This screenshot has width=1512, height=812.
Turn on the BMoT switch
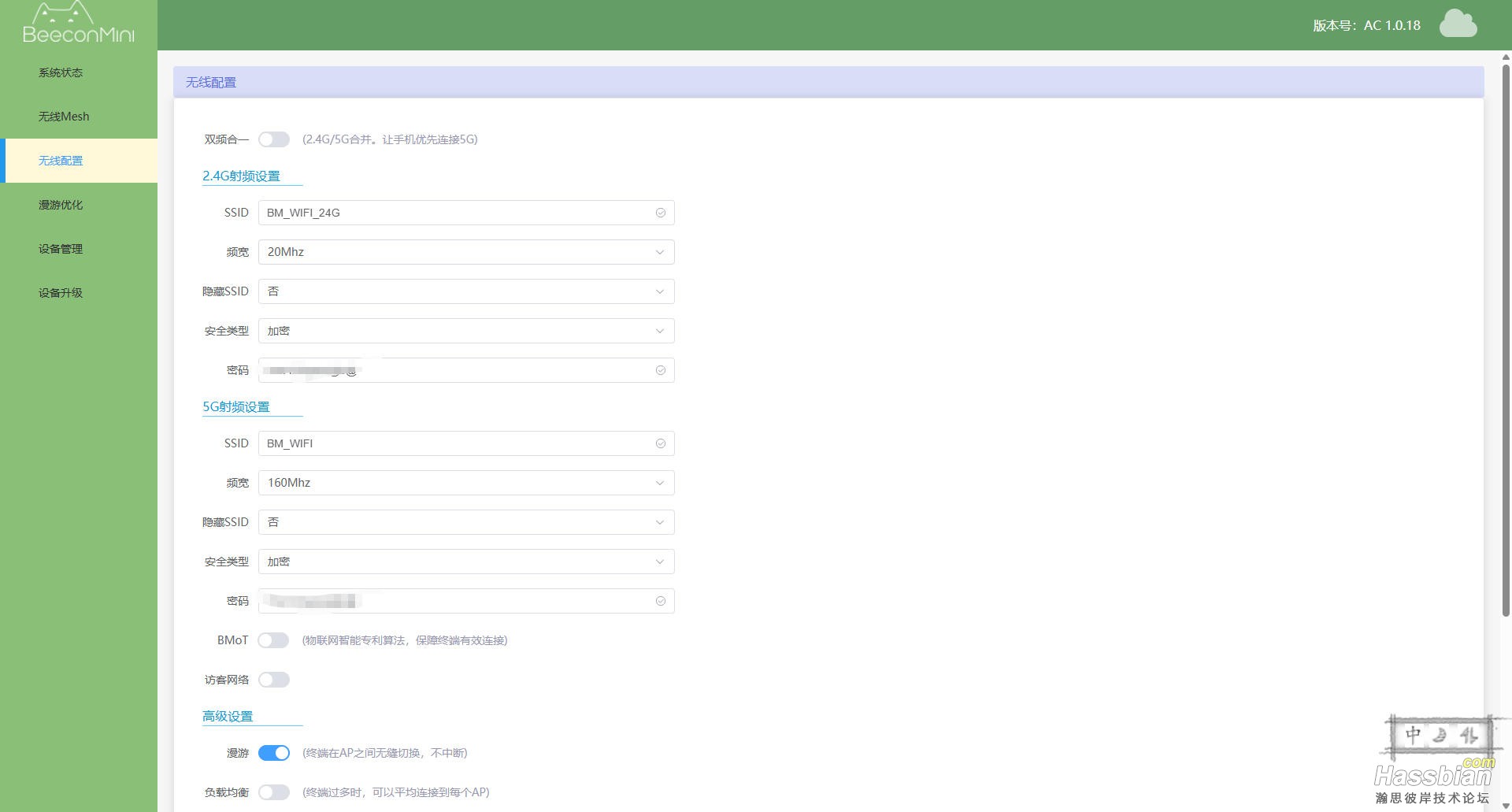(x=274, y=640)
